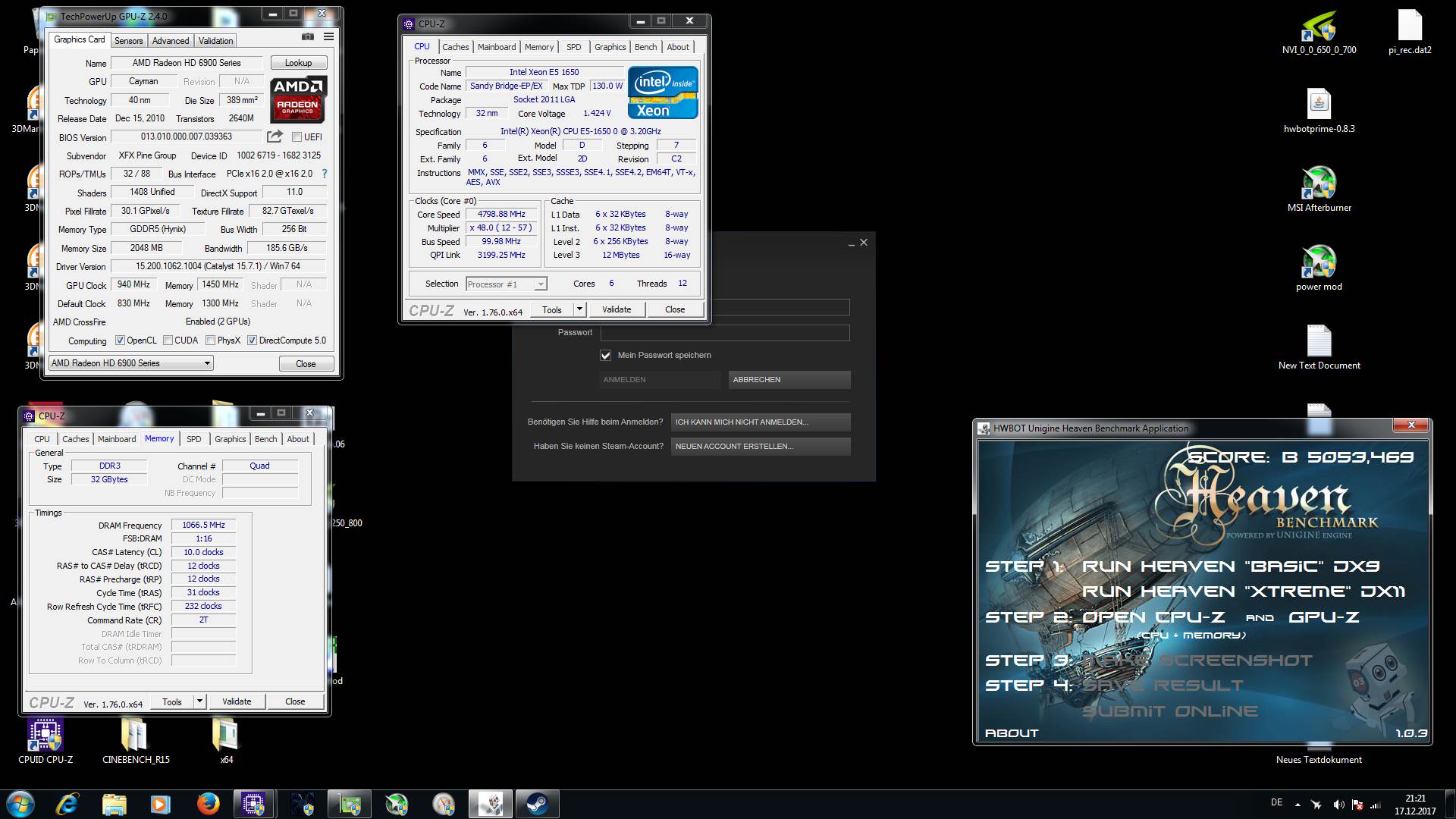Toggle the PhysX checkbox
This screenshot has height=819, width=1456.
coord(210,340)
